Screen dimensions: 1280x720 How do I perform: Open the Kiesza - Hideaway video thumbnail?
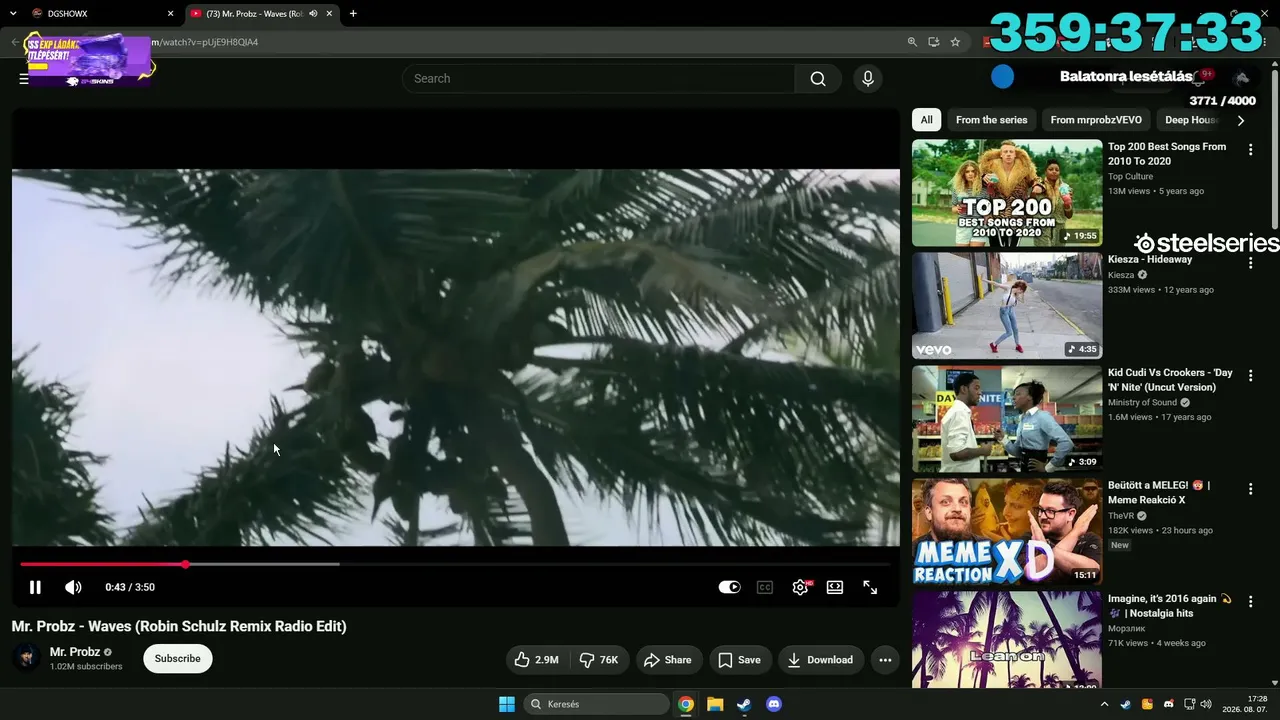click(1007, 306)
